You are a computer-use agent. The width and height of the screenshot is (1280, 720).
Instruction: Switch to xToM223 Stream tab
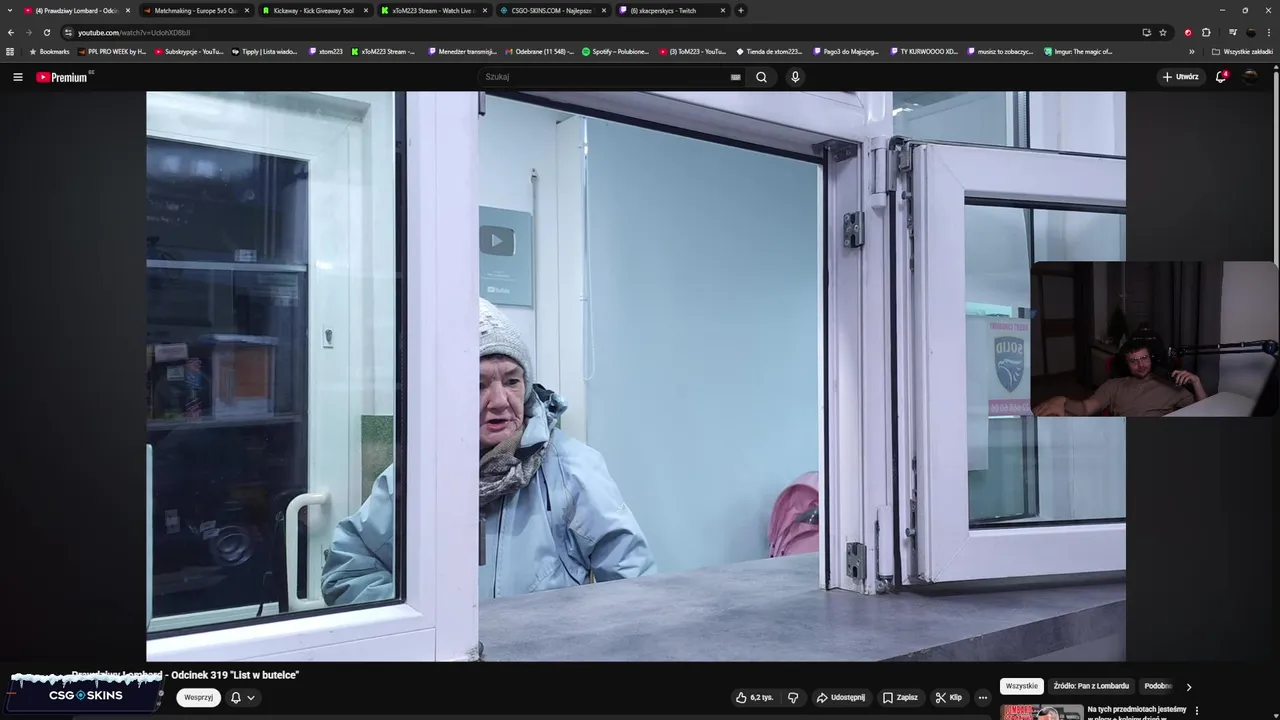pos(433,10)
